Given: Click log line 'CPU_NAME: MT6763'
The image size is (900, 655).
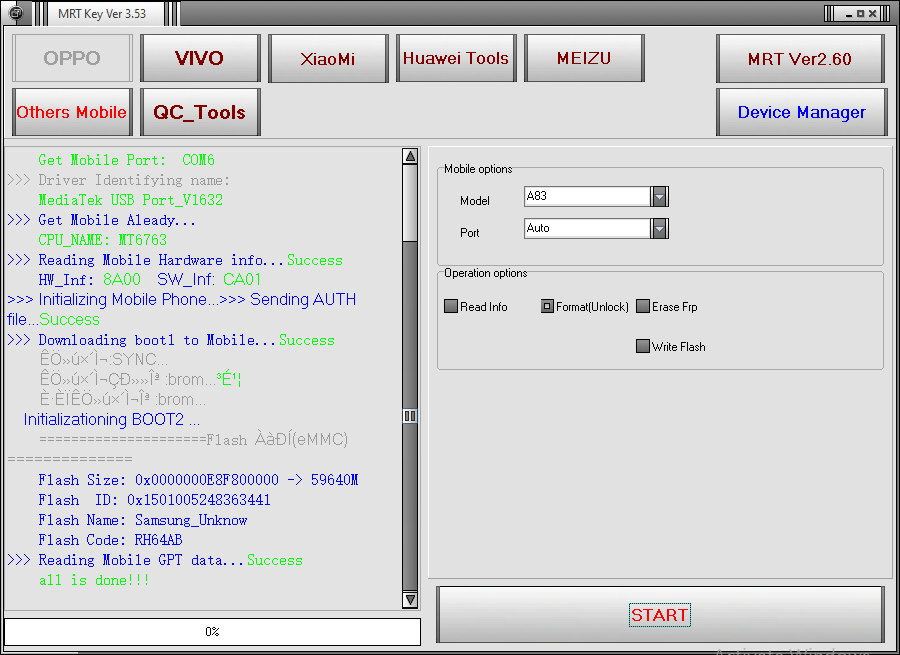Looking at the screenshot, I should [102, 239].
